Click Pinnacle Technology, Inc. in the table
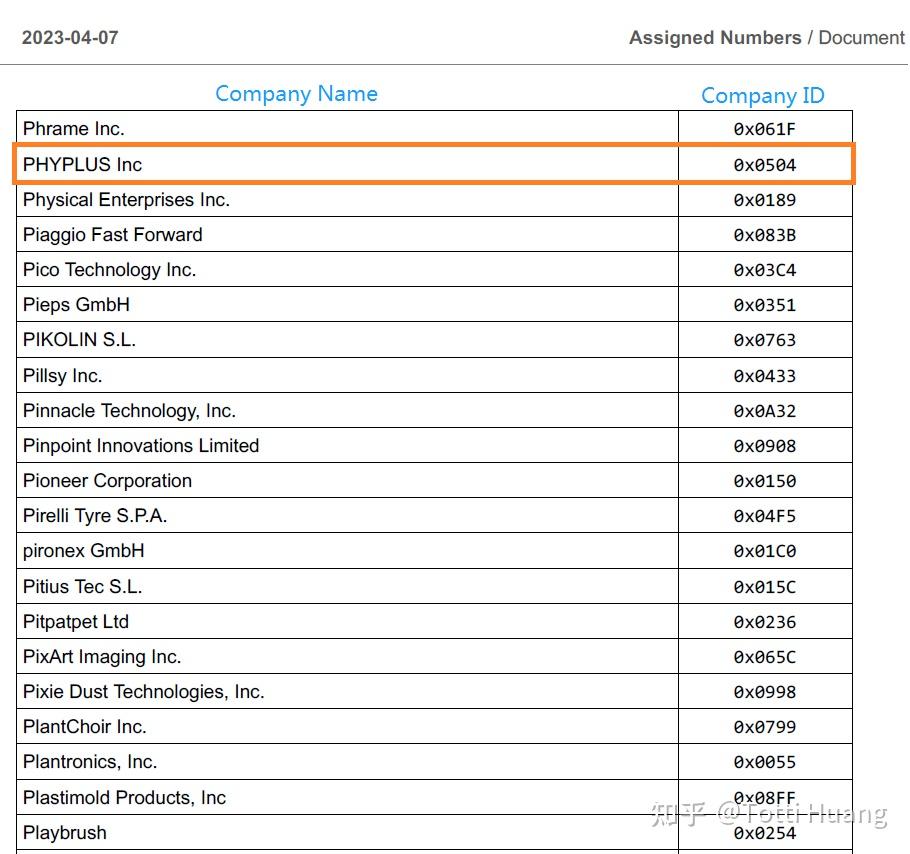The height and width of the screenshot is (854, 910). coord(129,411)
